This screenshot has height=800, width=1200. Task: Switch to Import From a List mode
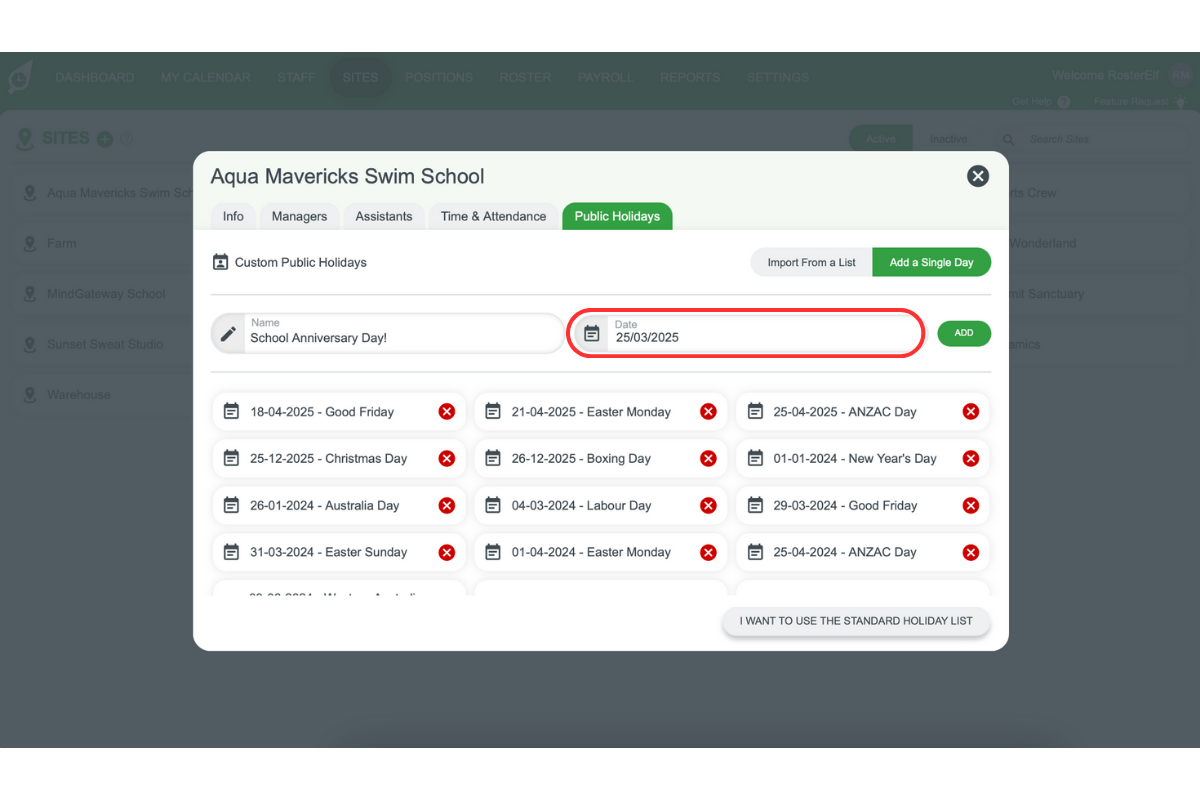pos(811,263)
